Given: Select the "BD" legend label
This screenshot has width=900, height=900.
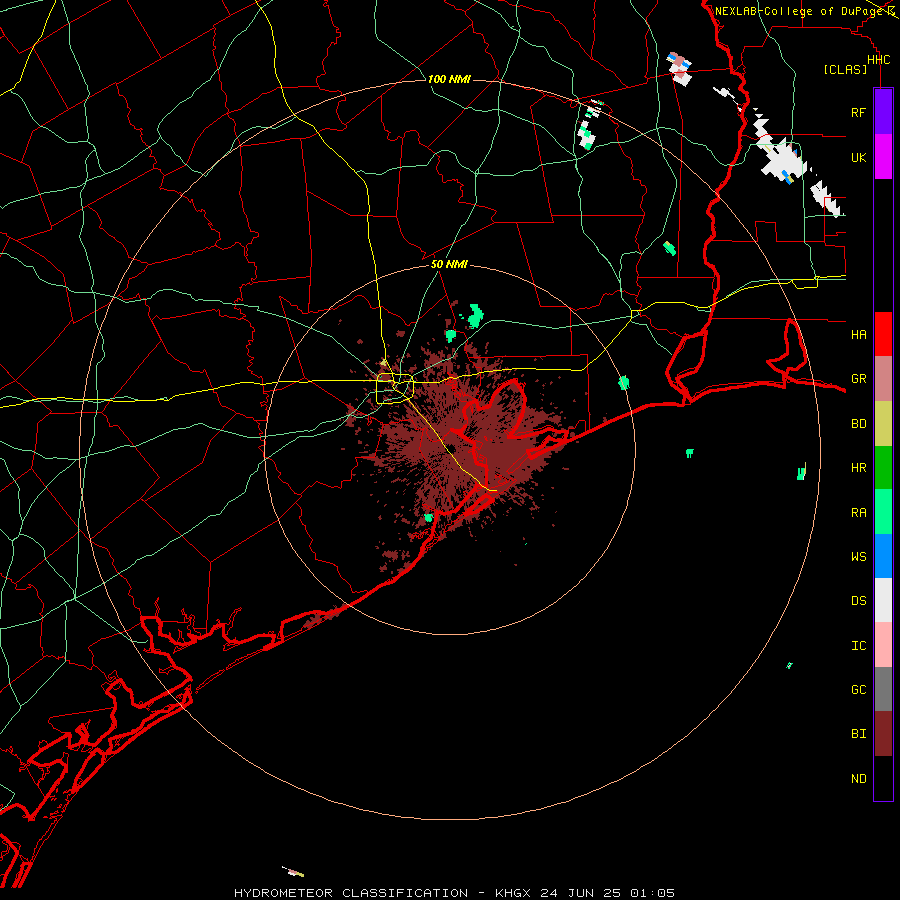Looking at the screenshot, I should [x=859, y=424].
